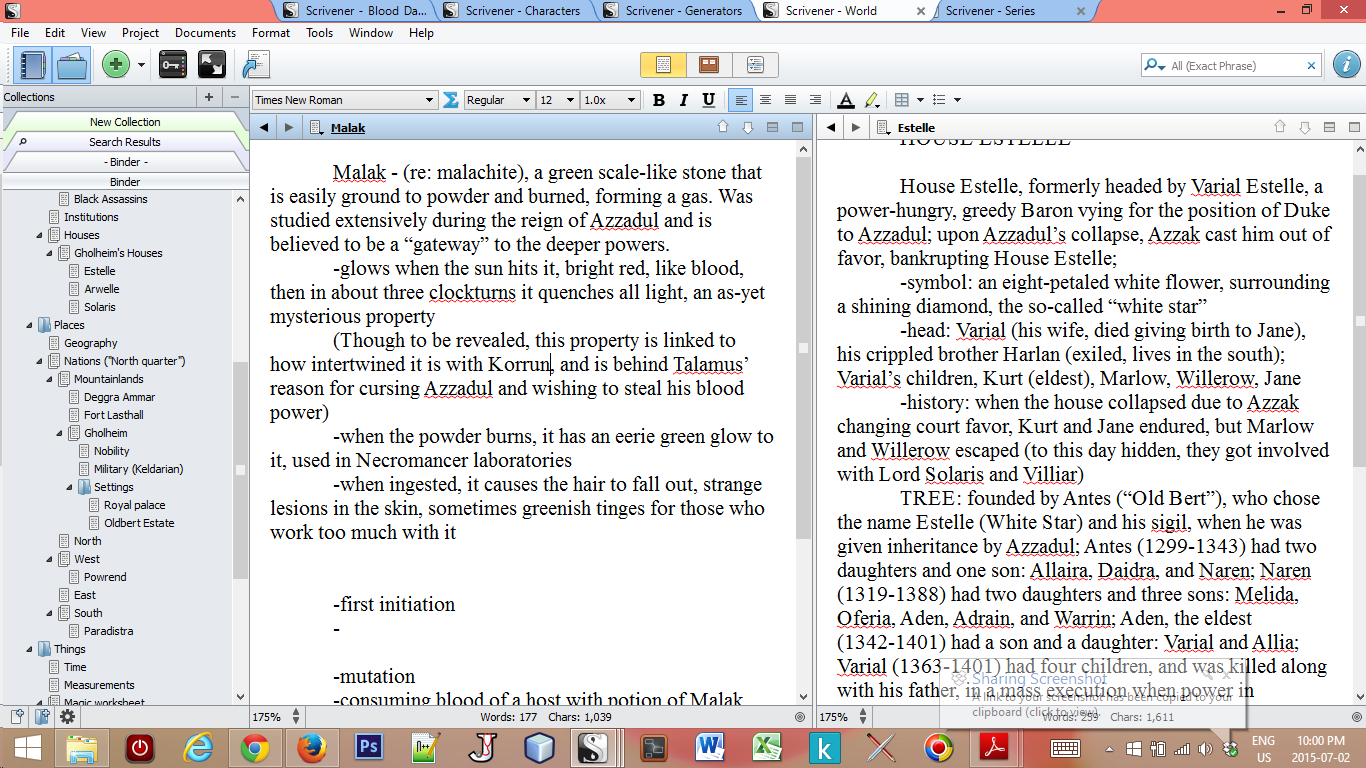Center align text
The image size is (1366, 768).
point(766,100)
